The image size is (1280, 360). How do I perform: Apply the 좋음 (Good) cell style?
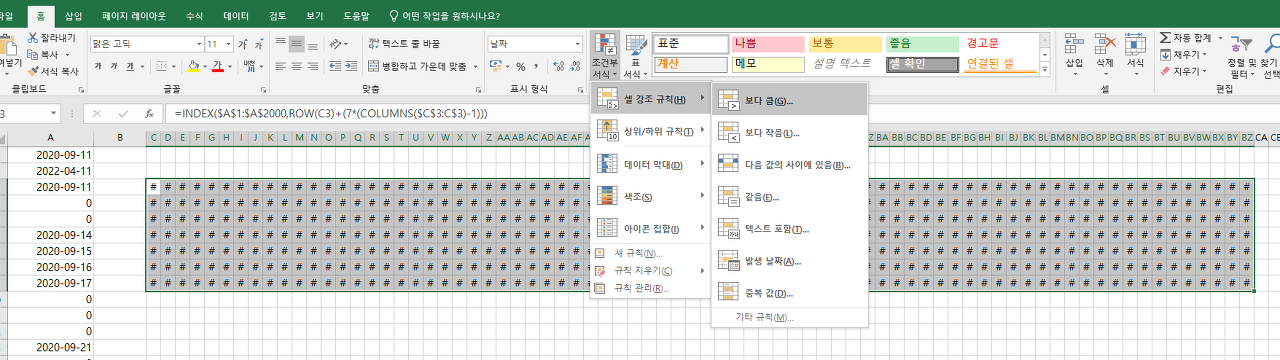click(922, 44)
